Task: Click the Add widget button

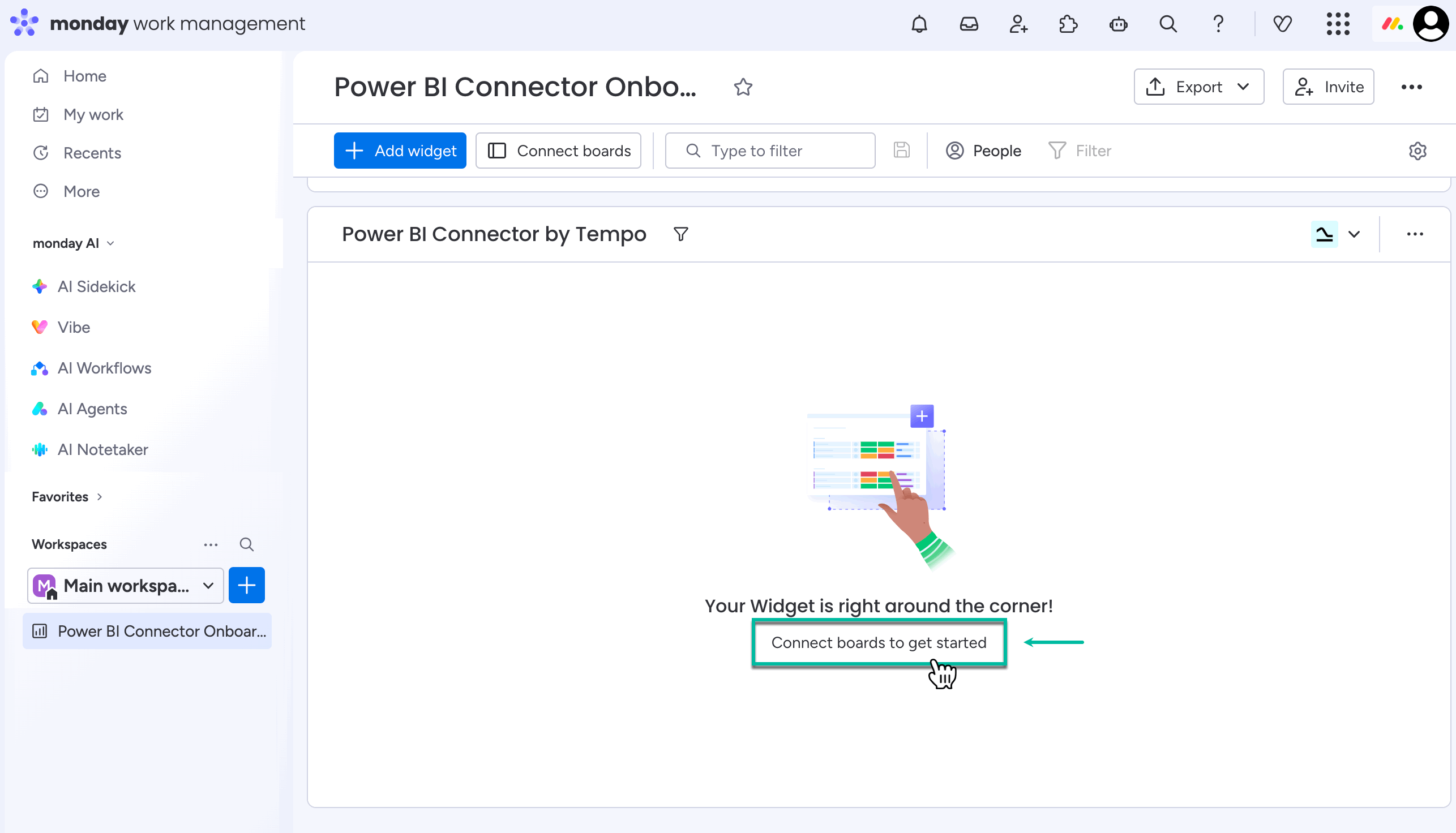Action: pos(400,151)
